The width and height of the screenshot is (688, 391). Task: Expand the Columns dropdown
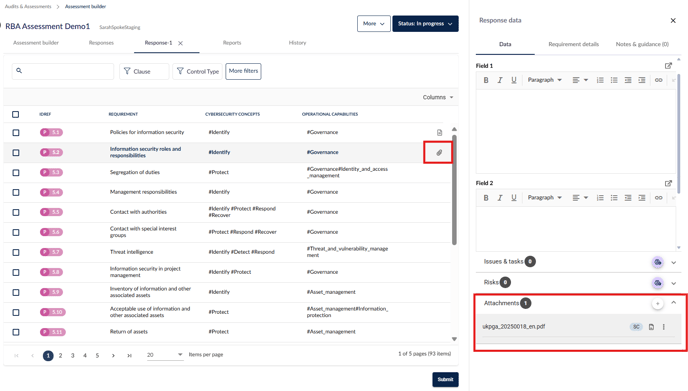tap(437, 97)
